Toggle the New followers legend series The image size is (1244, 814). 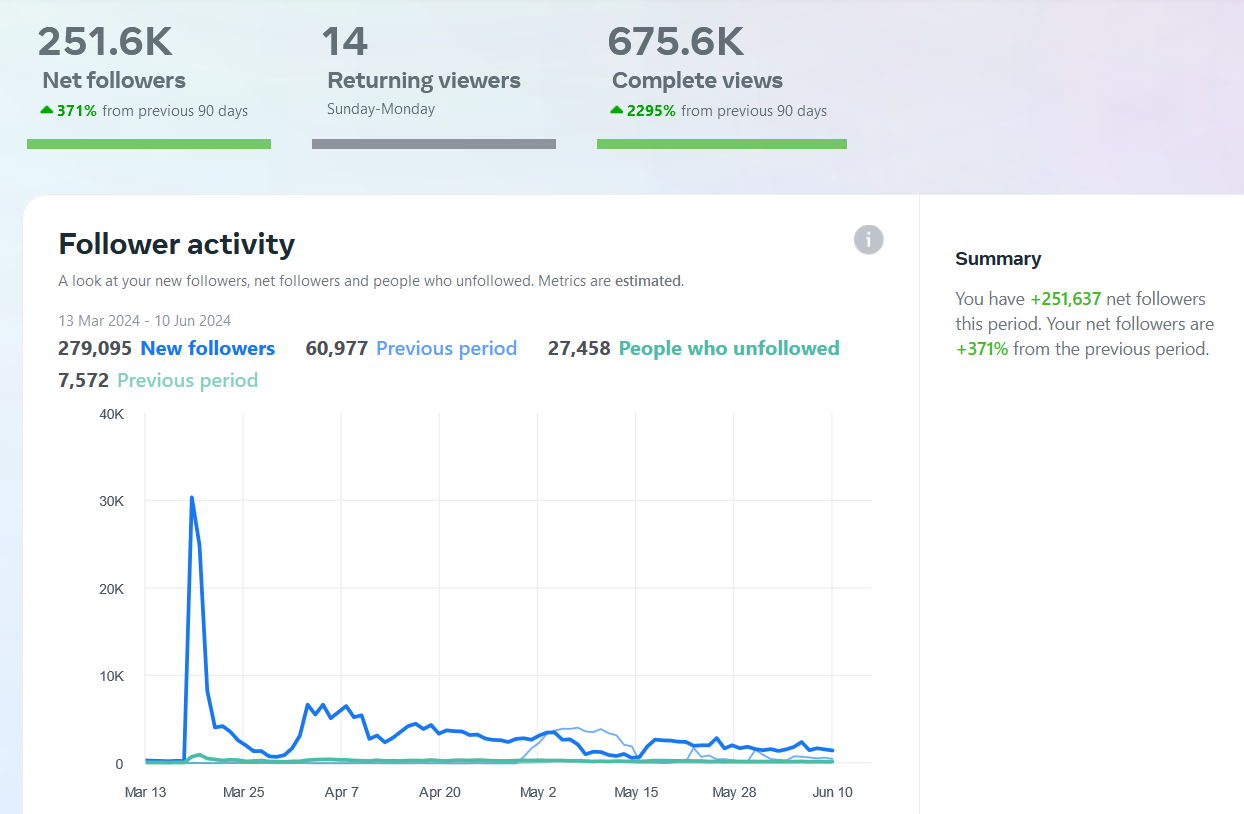pyautogui.click(x=208, y=348)
